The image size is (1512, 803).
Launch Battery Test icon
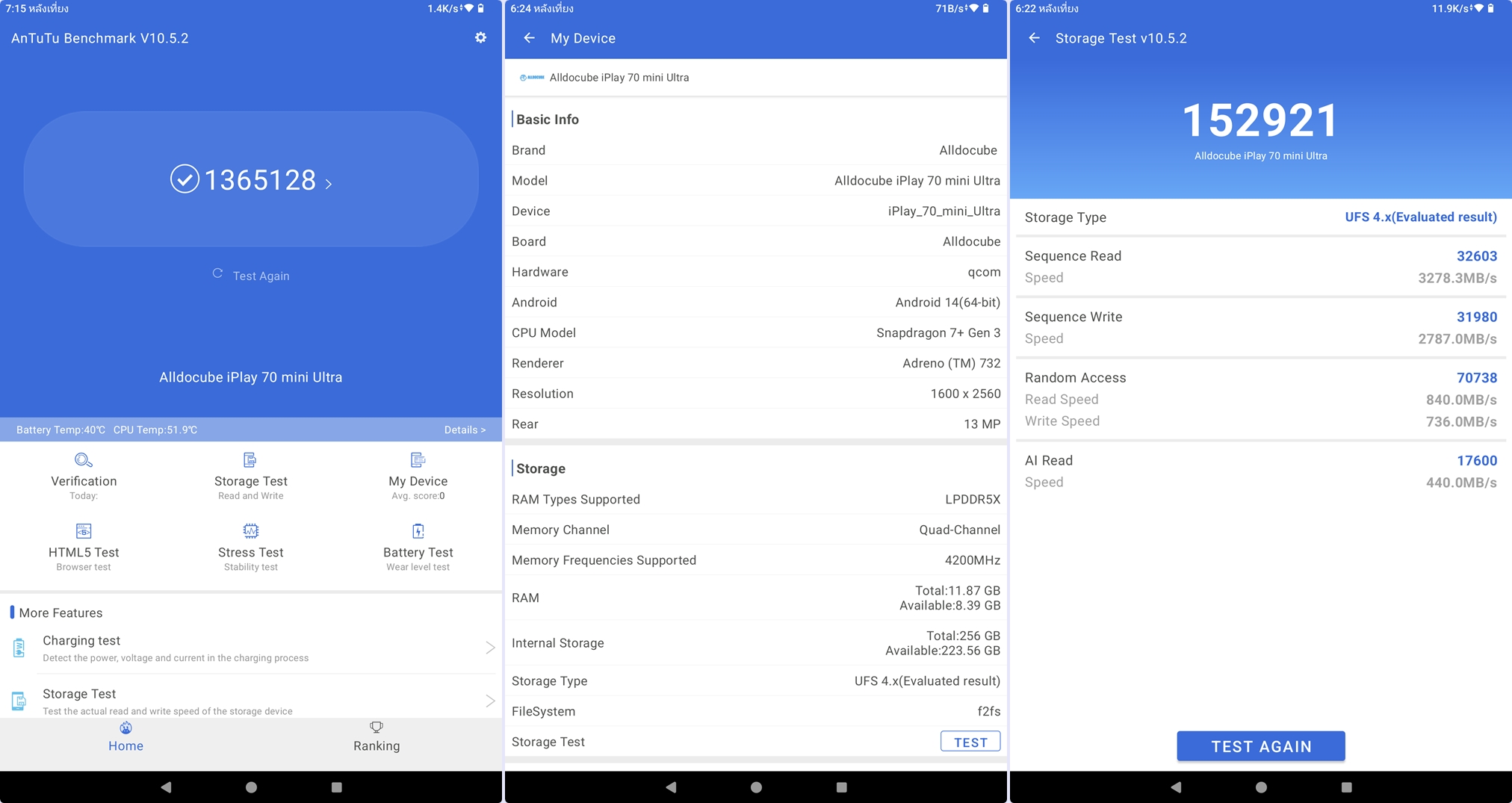(418, 530)
